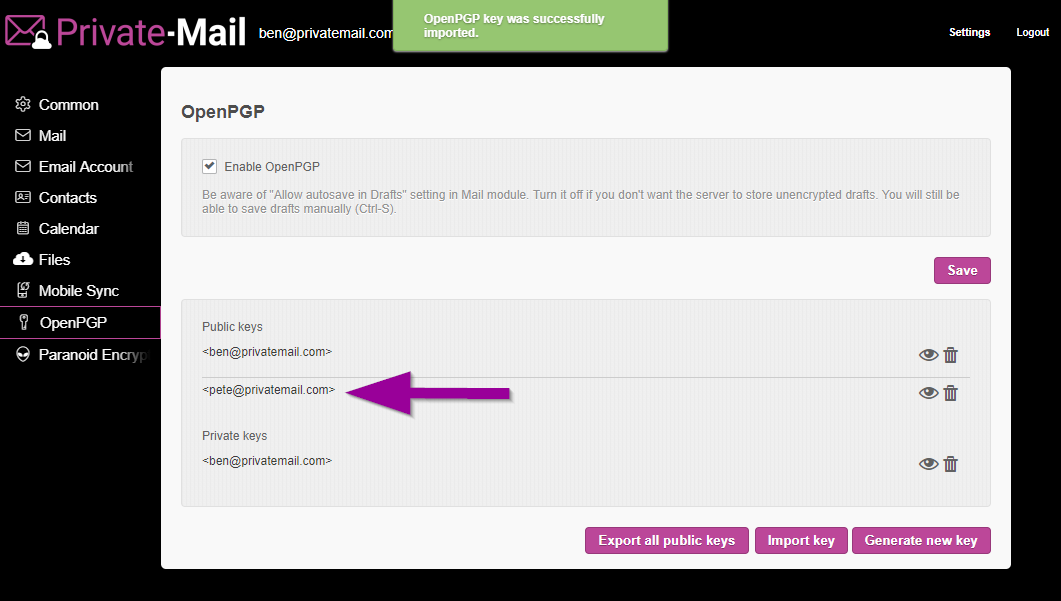
Task: Open the Common settings section
Action: coord(68,105)
